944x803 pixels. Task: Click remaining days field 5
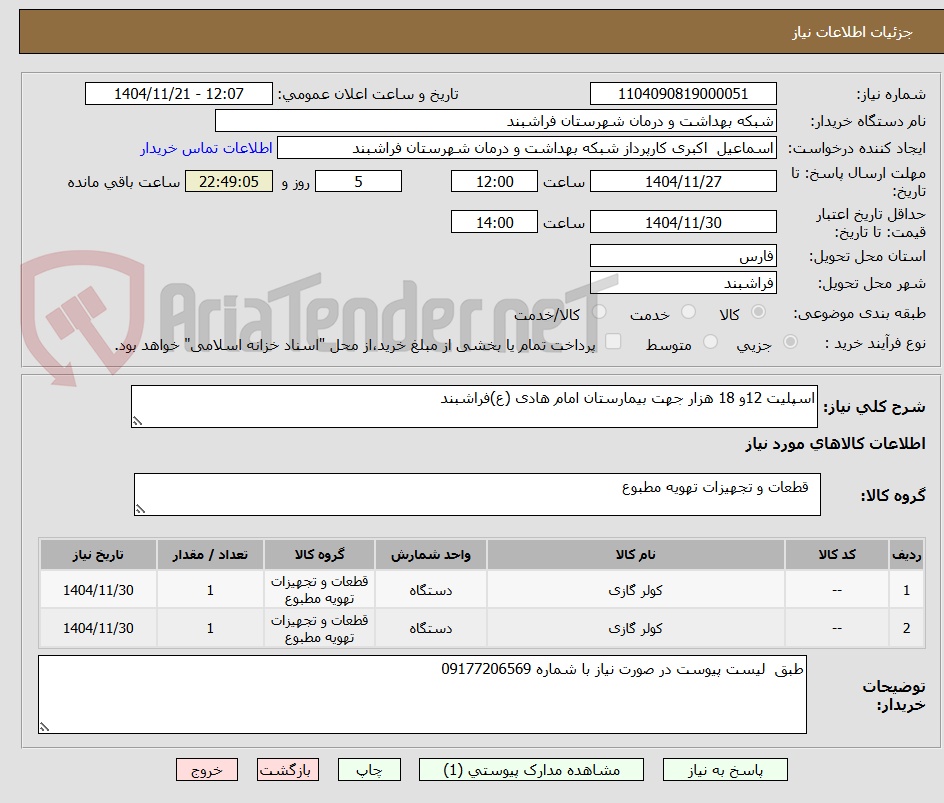coord(358,181)
